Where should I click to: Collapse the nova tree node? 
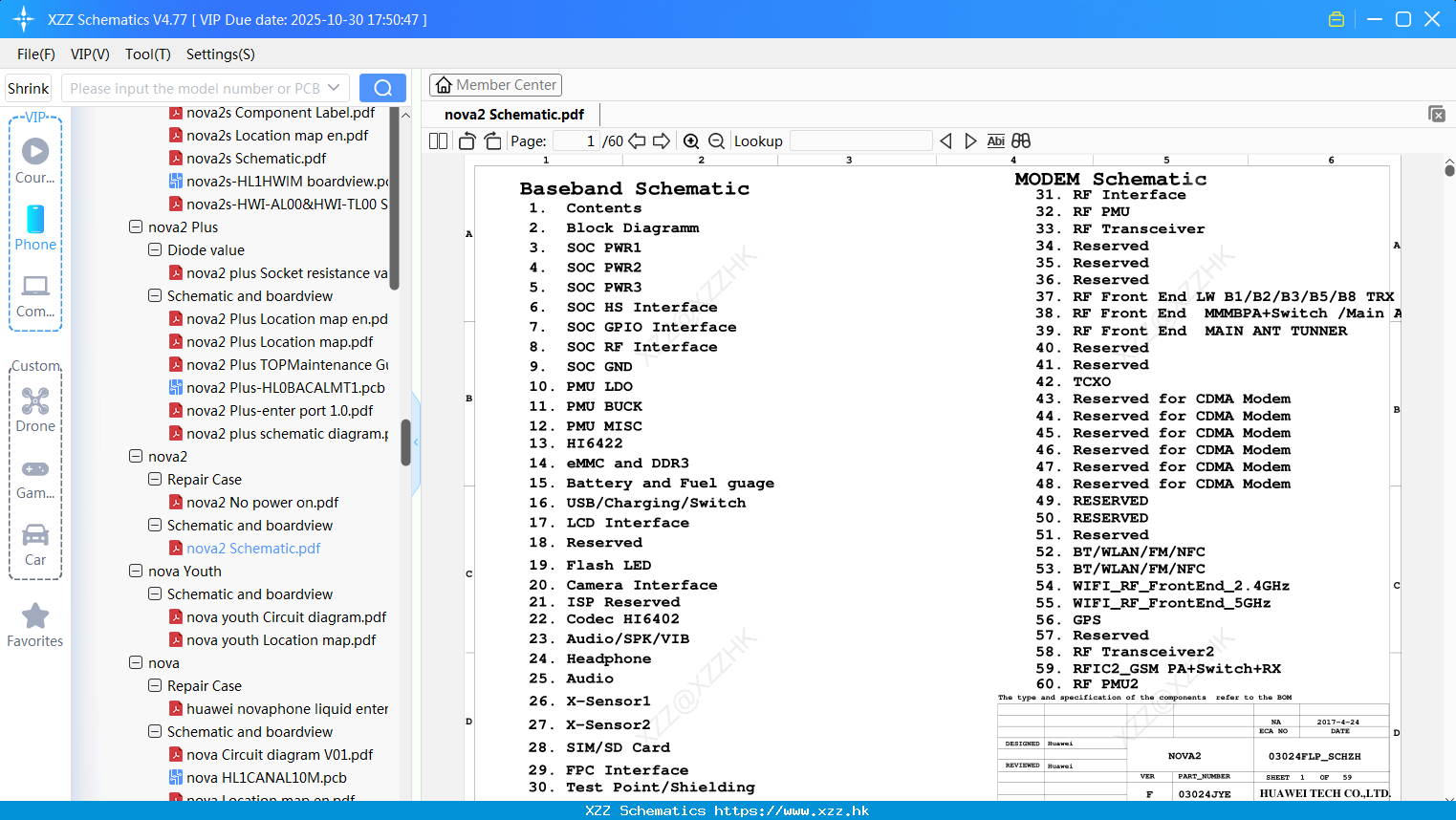click(x=136, y=663)
